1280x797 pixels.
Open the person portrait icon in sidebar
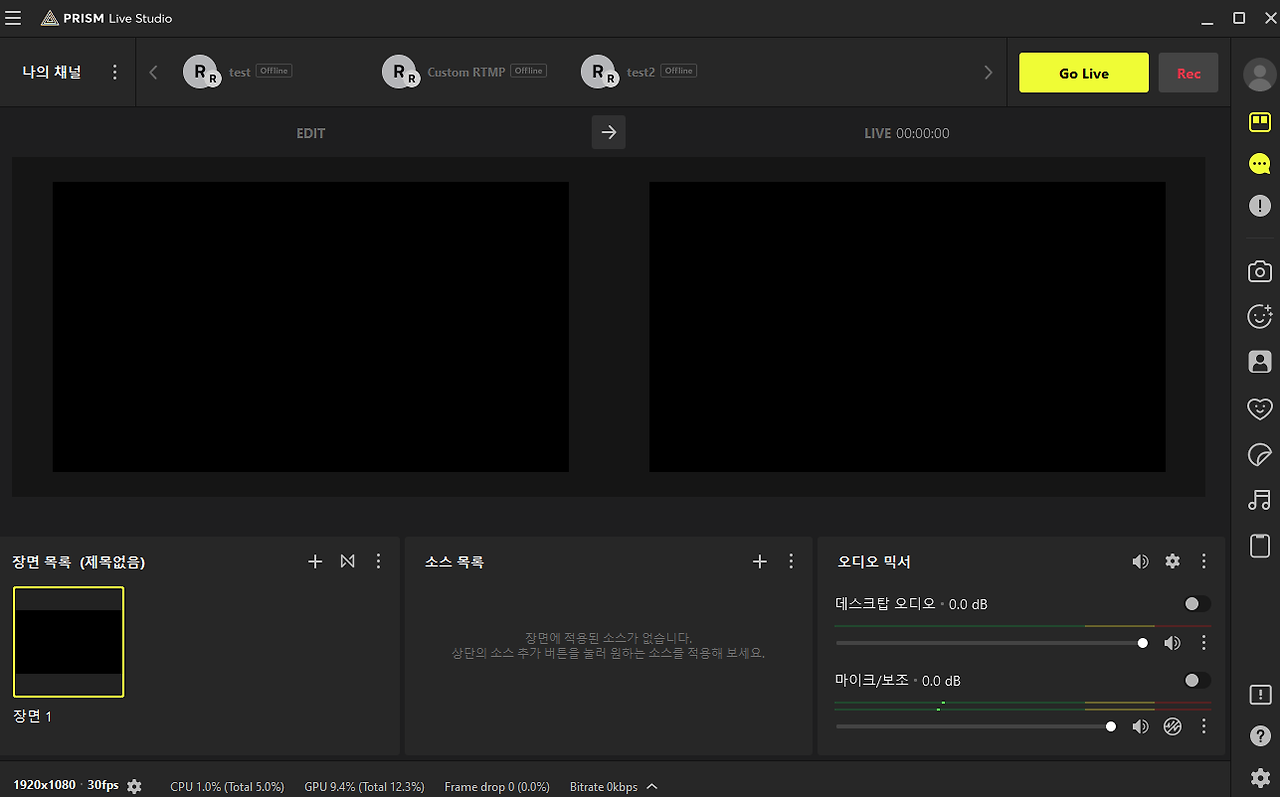(1260, 362)
